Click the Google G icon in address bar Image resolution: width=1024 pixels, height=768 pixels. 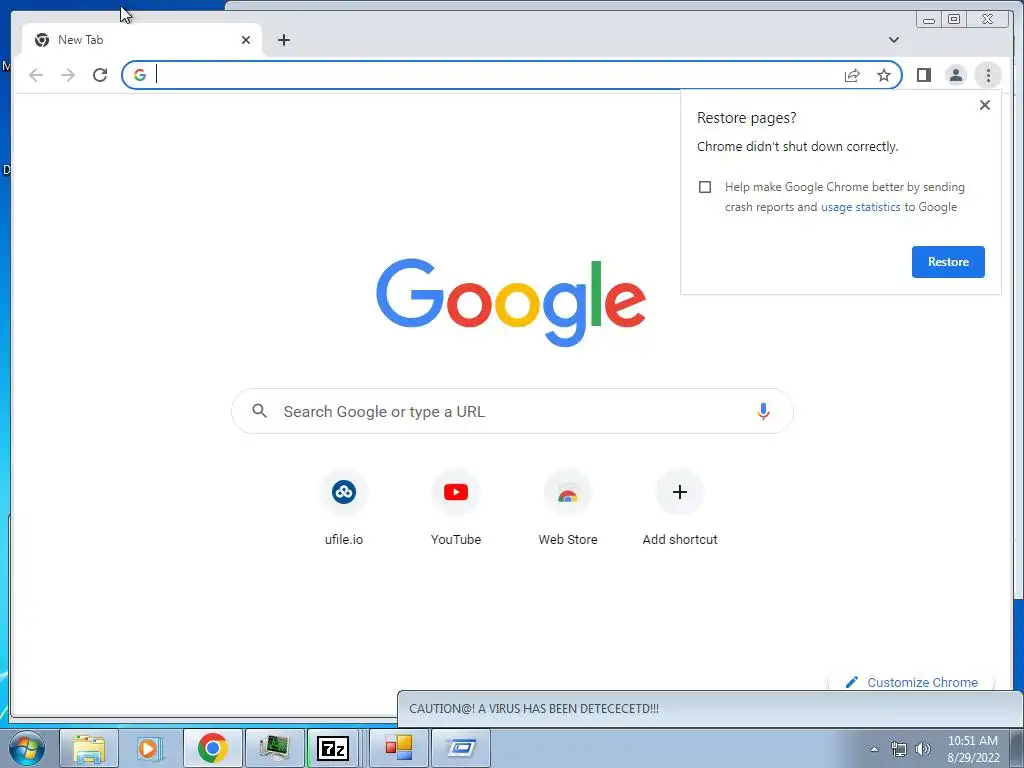(x=140, y=75)
